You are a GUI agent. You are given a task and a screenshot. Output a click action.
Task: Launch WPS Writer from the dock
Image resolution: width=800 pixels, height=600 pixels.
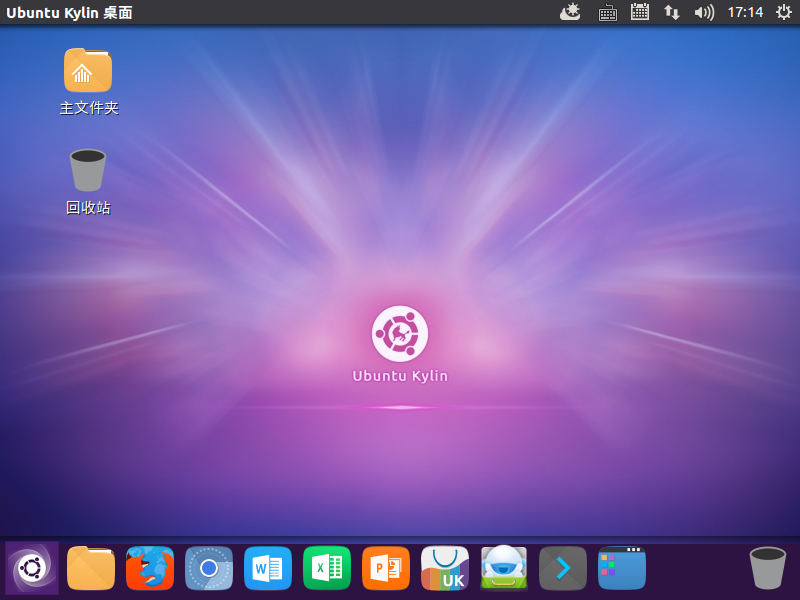[268, 568]
